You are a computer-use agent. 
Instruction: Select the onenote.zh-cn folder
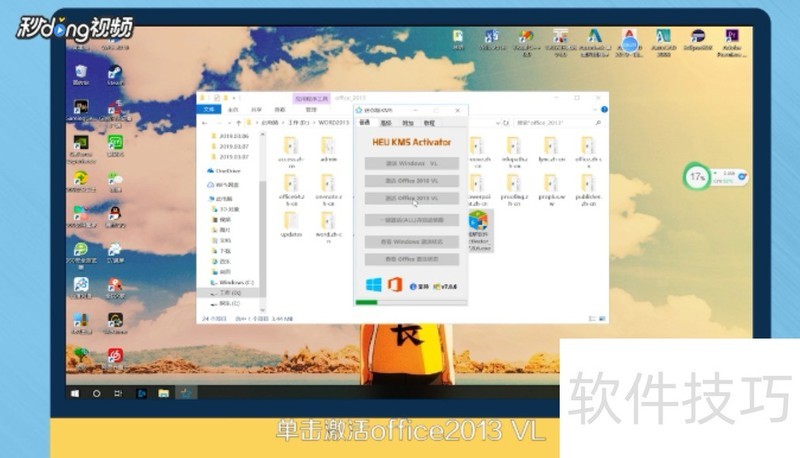(328, 190)
